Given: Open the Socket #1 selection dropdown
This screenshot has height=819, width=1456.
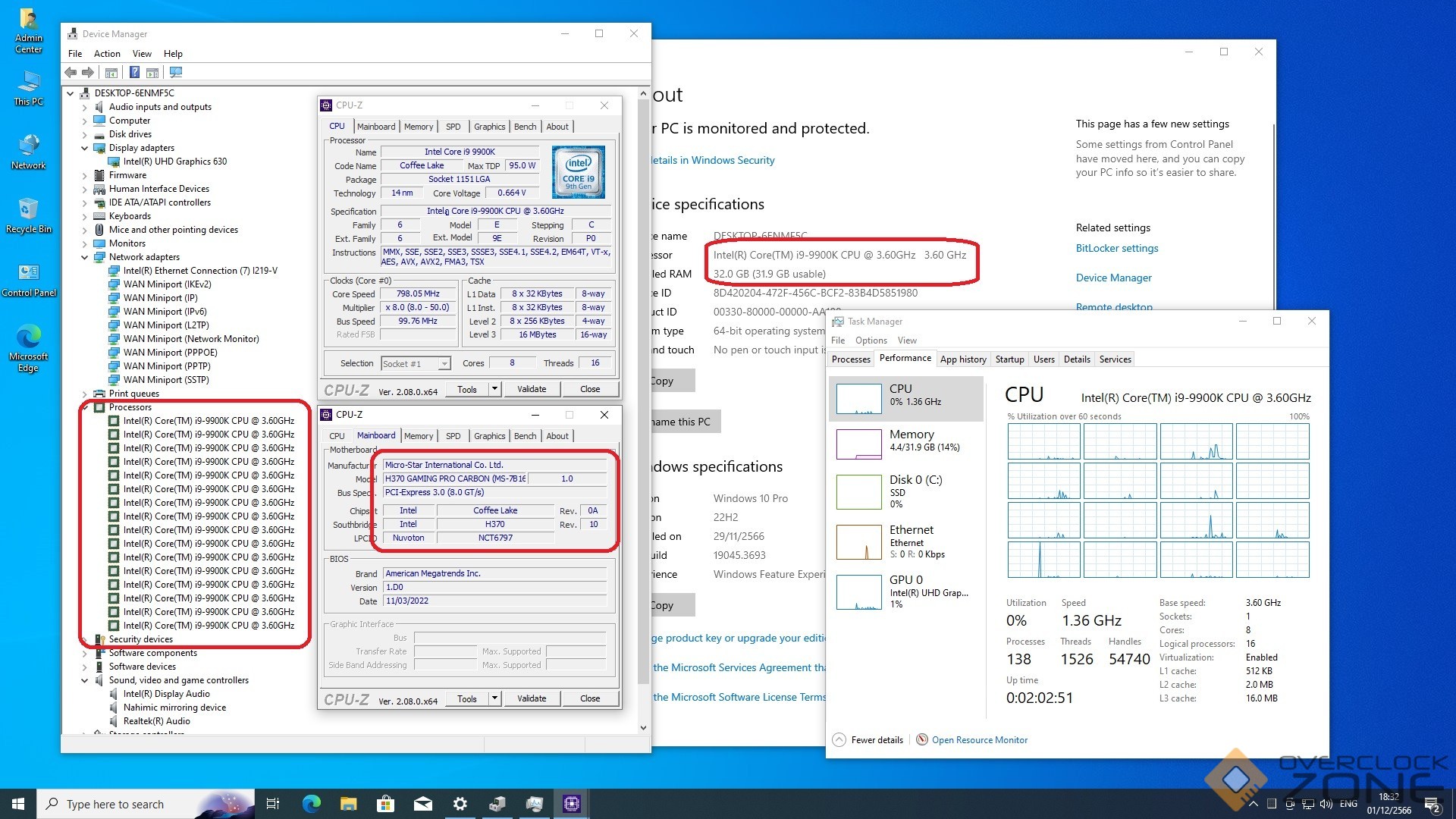Looking at the screenshot, I should point(444,364).
